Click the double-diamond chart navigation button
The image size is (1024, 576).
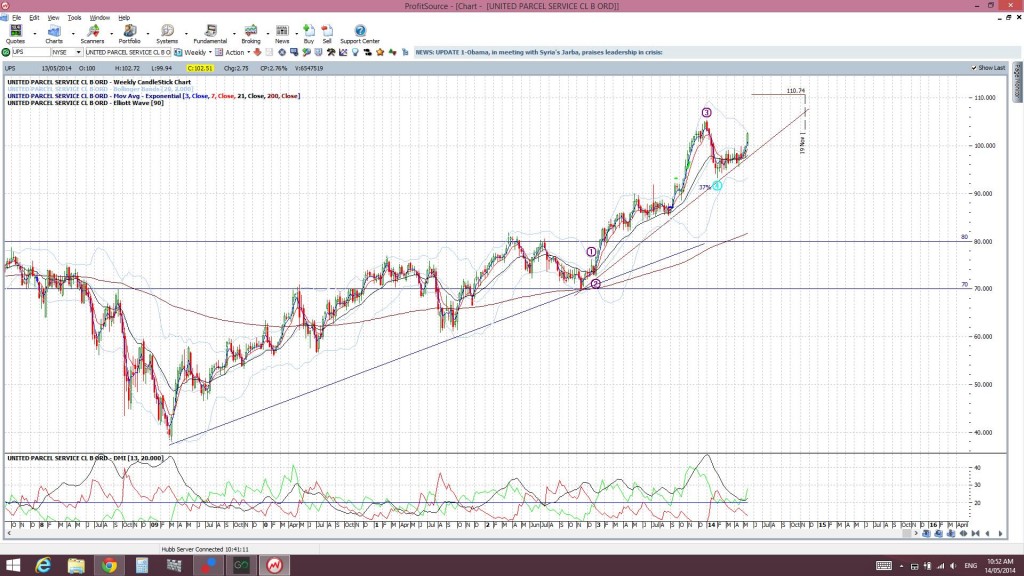point(963,534)
